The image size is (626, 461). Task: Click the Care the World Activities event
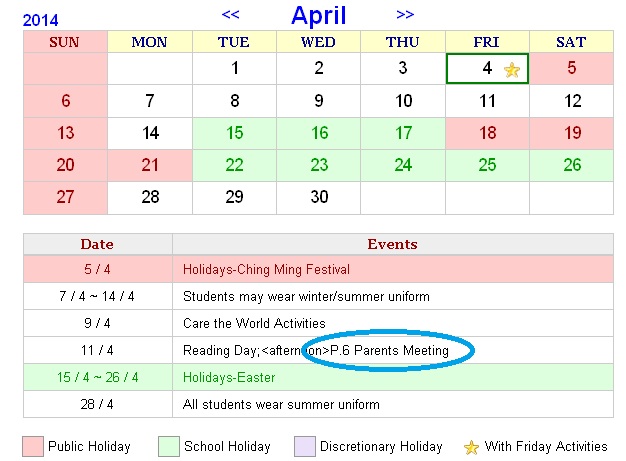254,323
